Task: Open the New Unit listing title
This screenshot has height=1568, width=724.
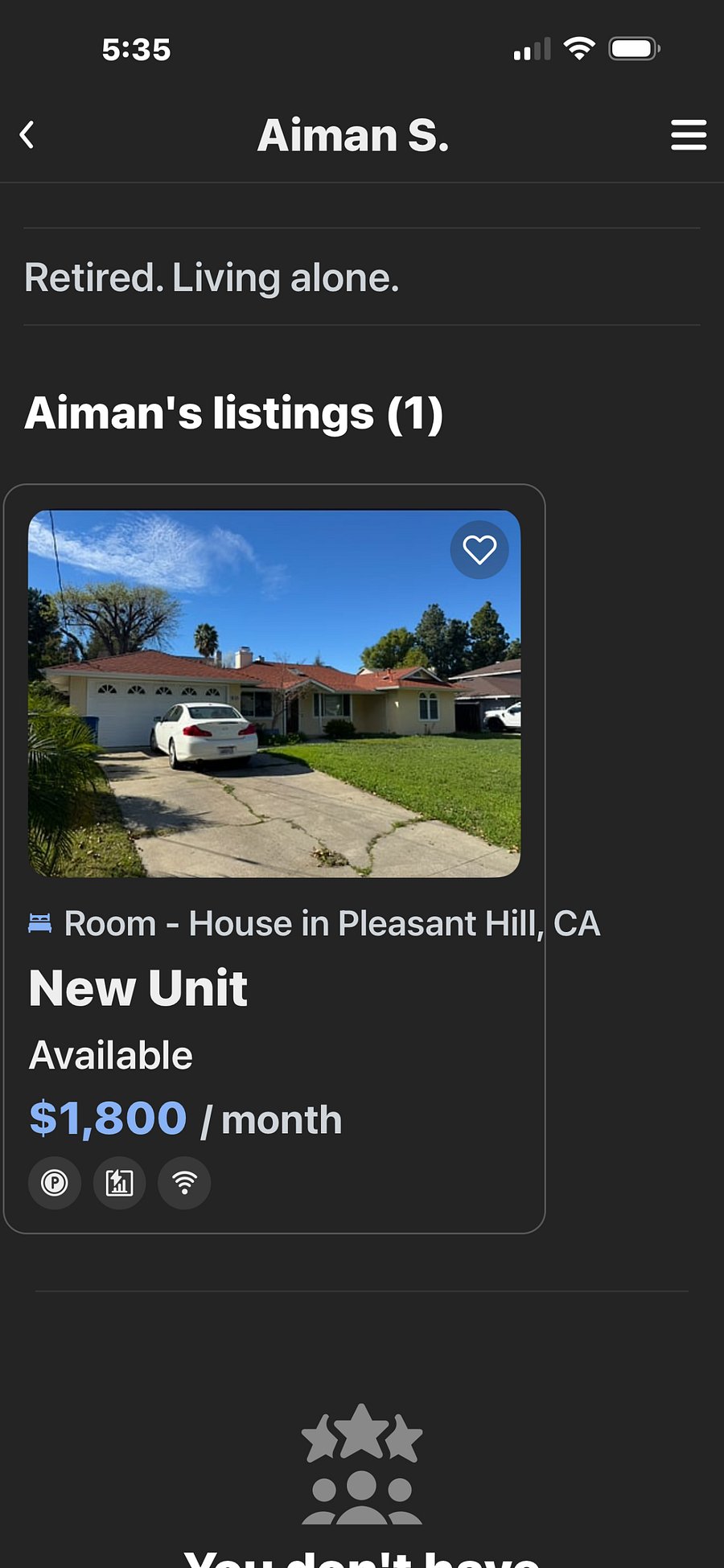Action: tap(138, 987)
